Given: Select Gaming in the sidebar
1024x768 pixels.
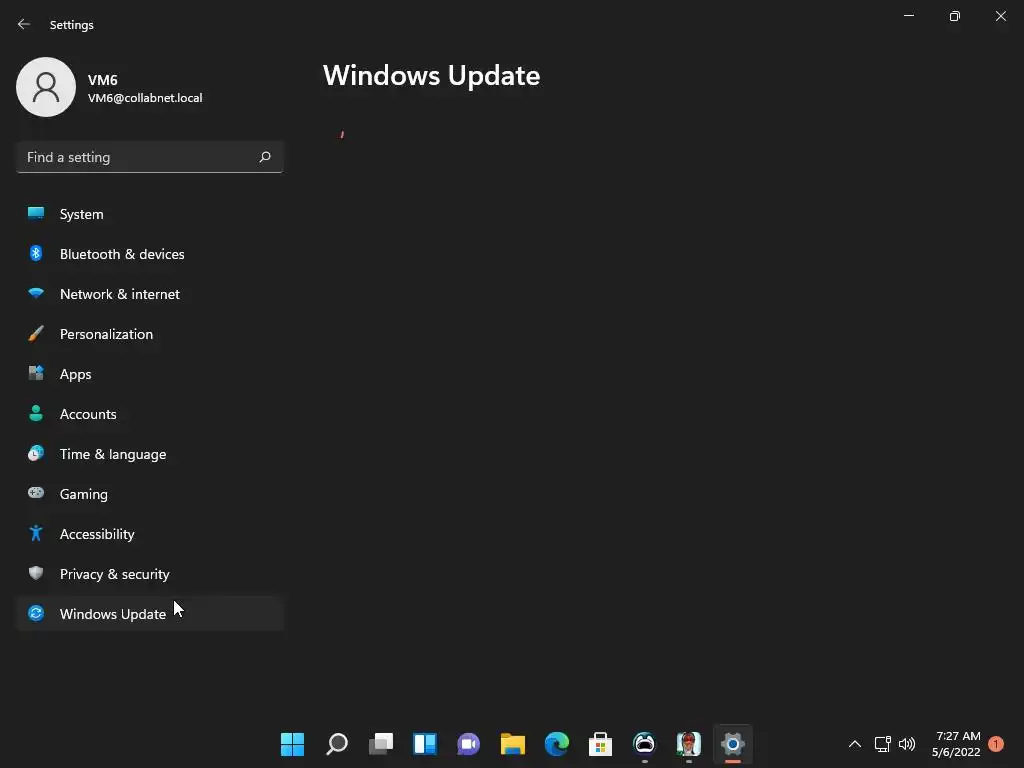Looking at the screenshot, I should 150,494.
